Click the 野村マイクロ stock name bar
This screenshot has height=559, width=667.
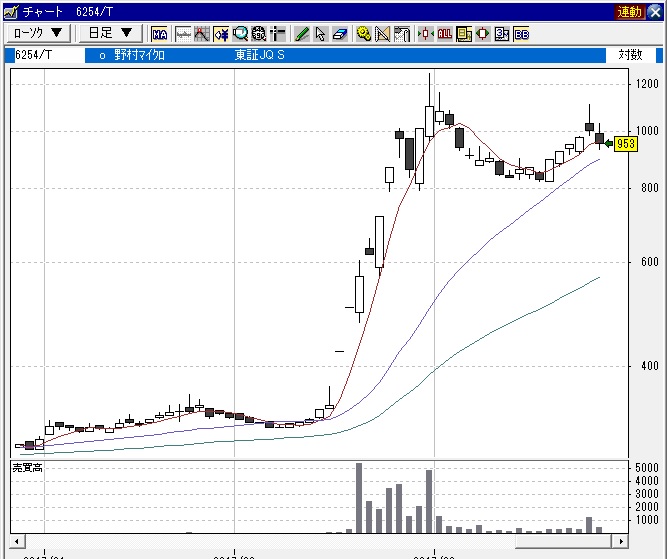pos(140,55)
